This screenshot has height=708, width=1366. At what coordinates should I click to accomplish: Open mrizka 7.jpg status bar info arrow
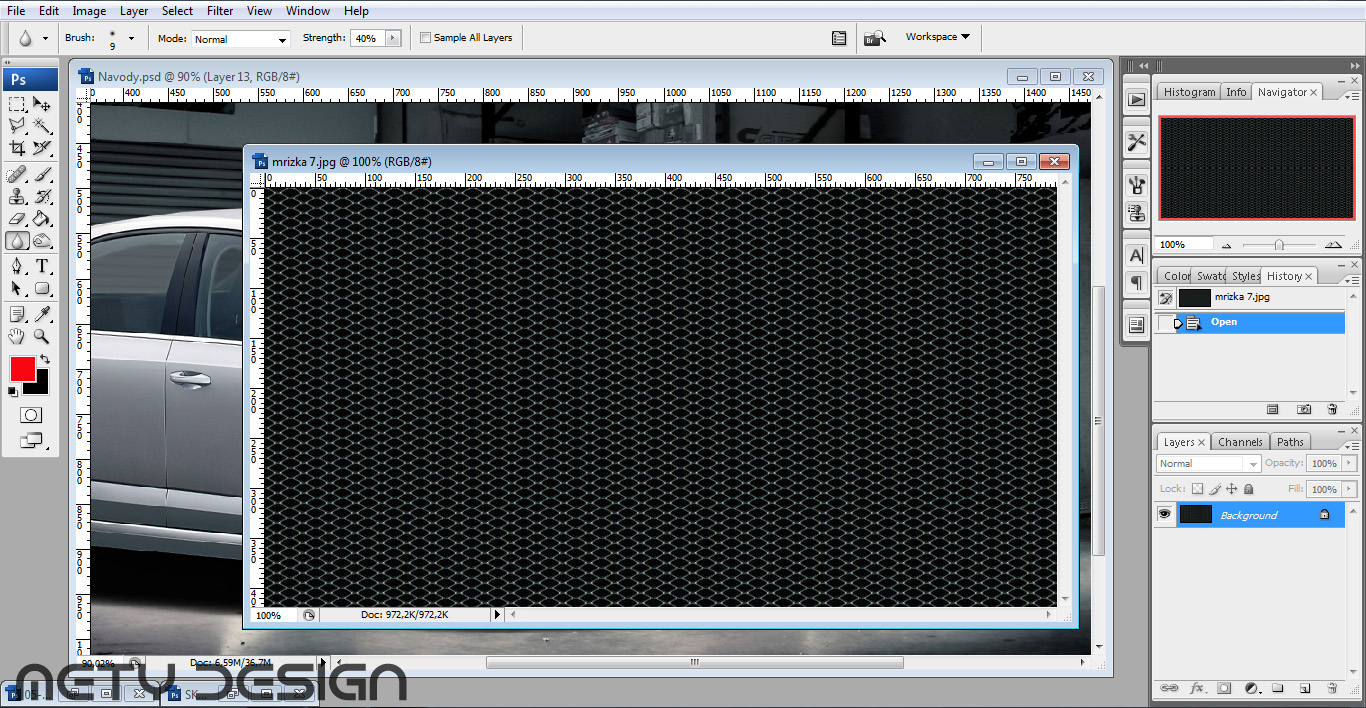click(x=497, y=614)
